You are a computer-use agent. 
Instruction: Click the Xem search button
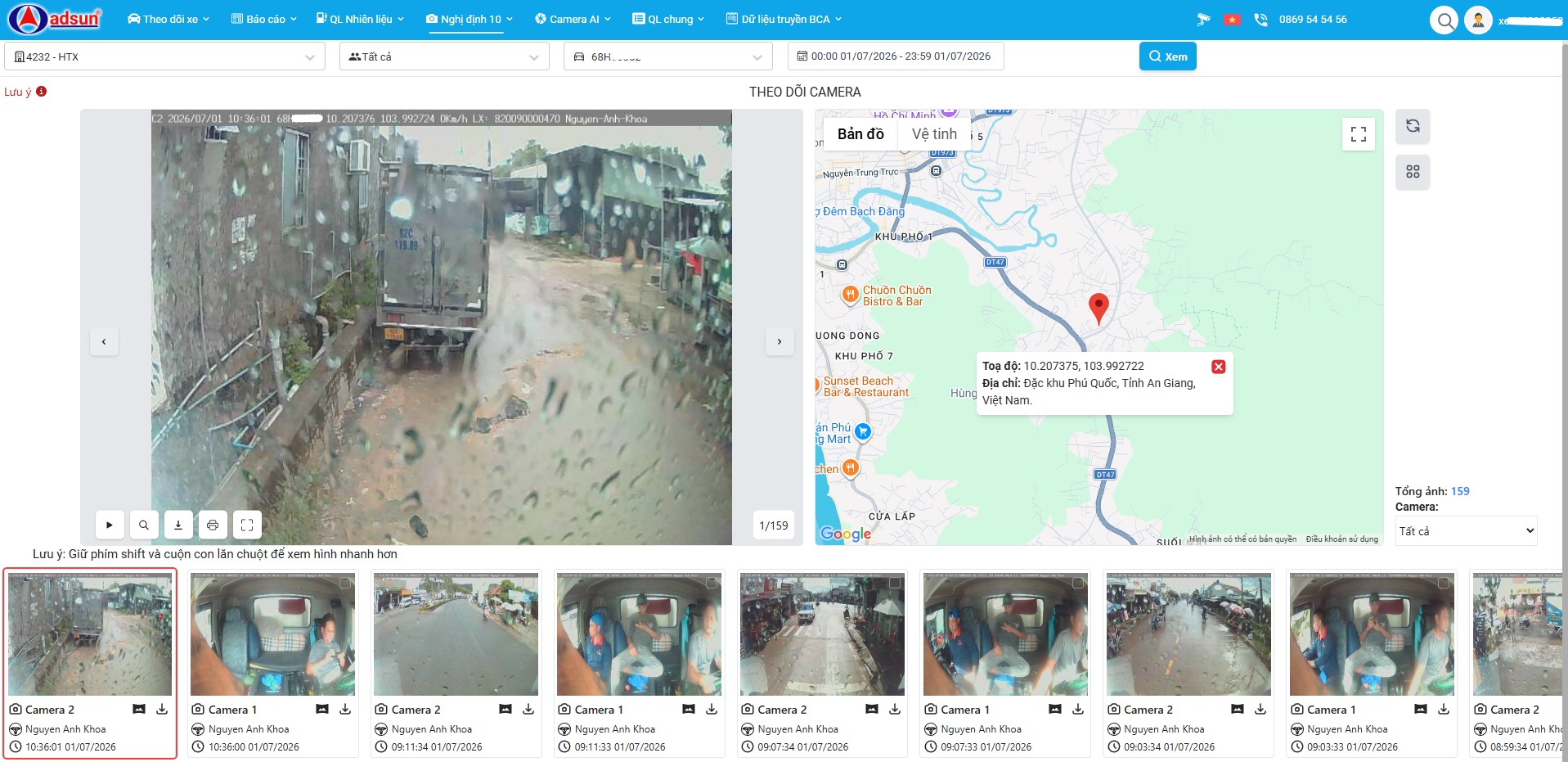[1168, 56]
